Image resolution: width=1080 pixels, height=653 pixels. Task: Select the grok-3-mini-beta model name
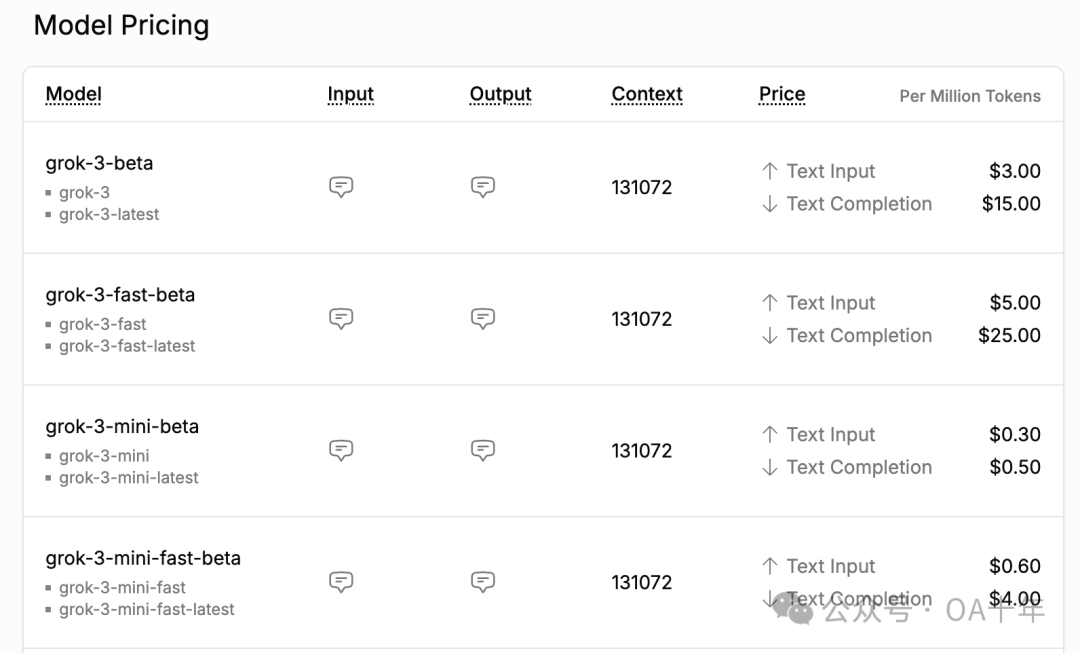(122, 427)
